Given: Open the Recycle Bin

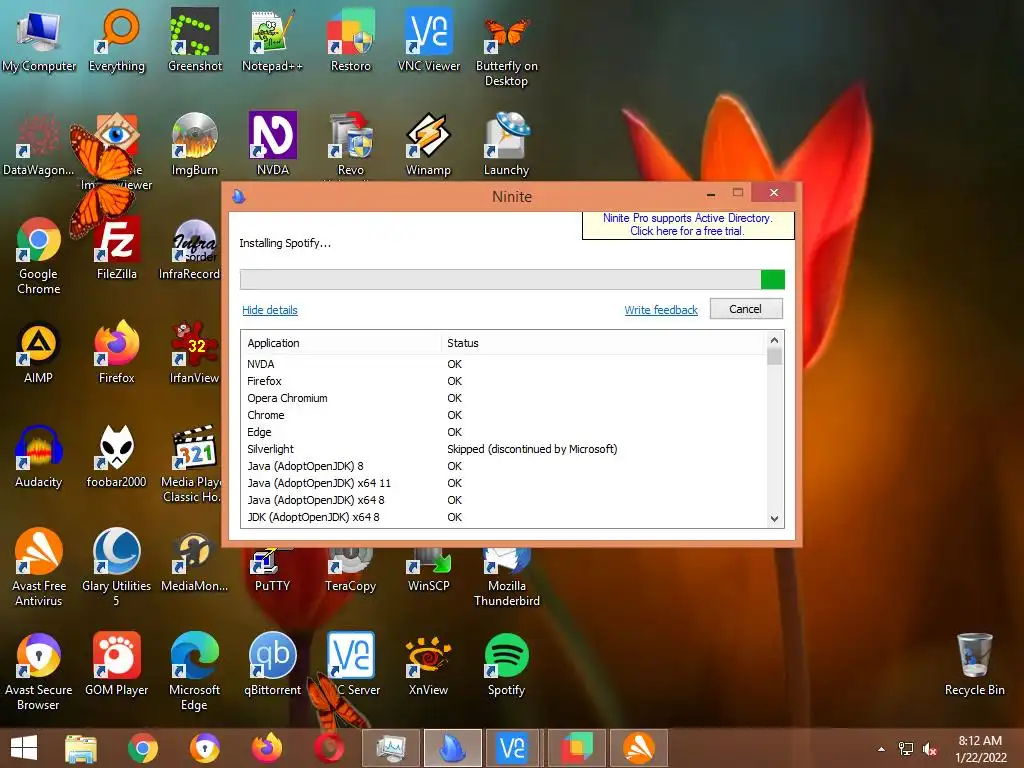Looking at the screenshot, I should tap(974, 664).
